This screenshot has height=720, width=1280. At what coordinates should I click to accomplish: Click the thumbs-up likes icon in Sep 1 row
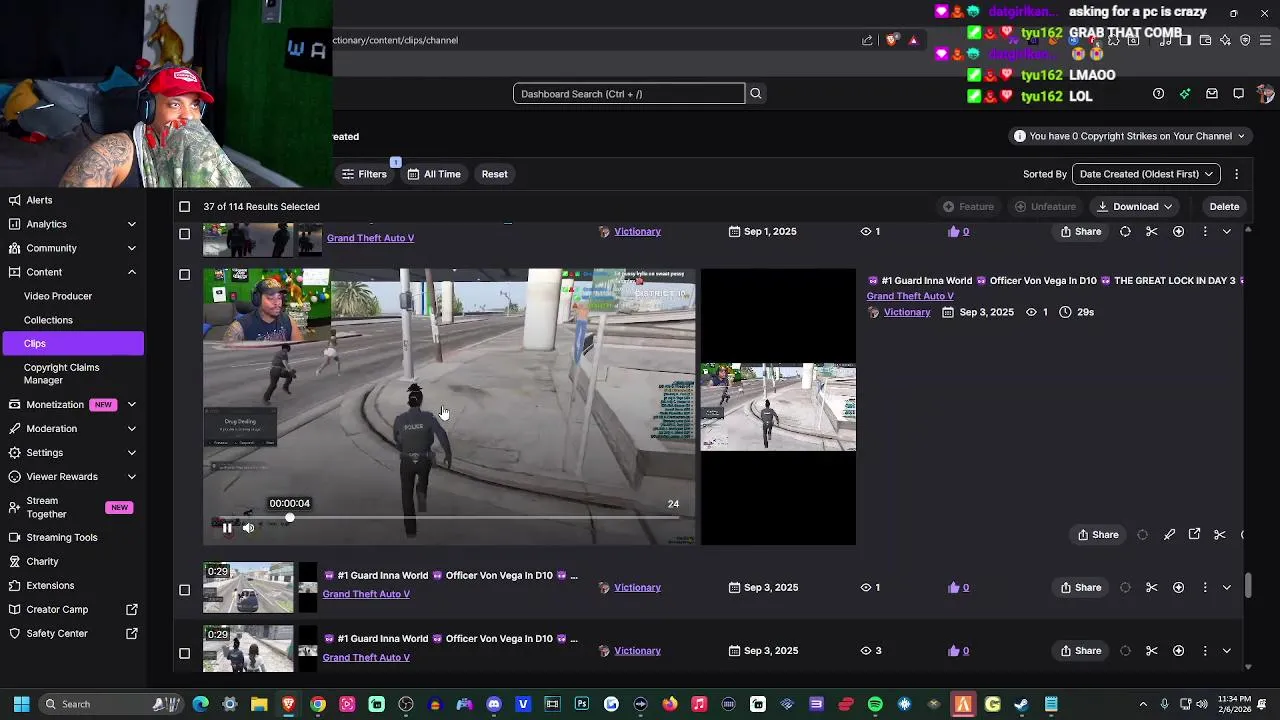[x=954, y=232]
